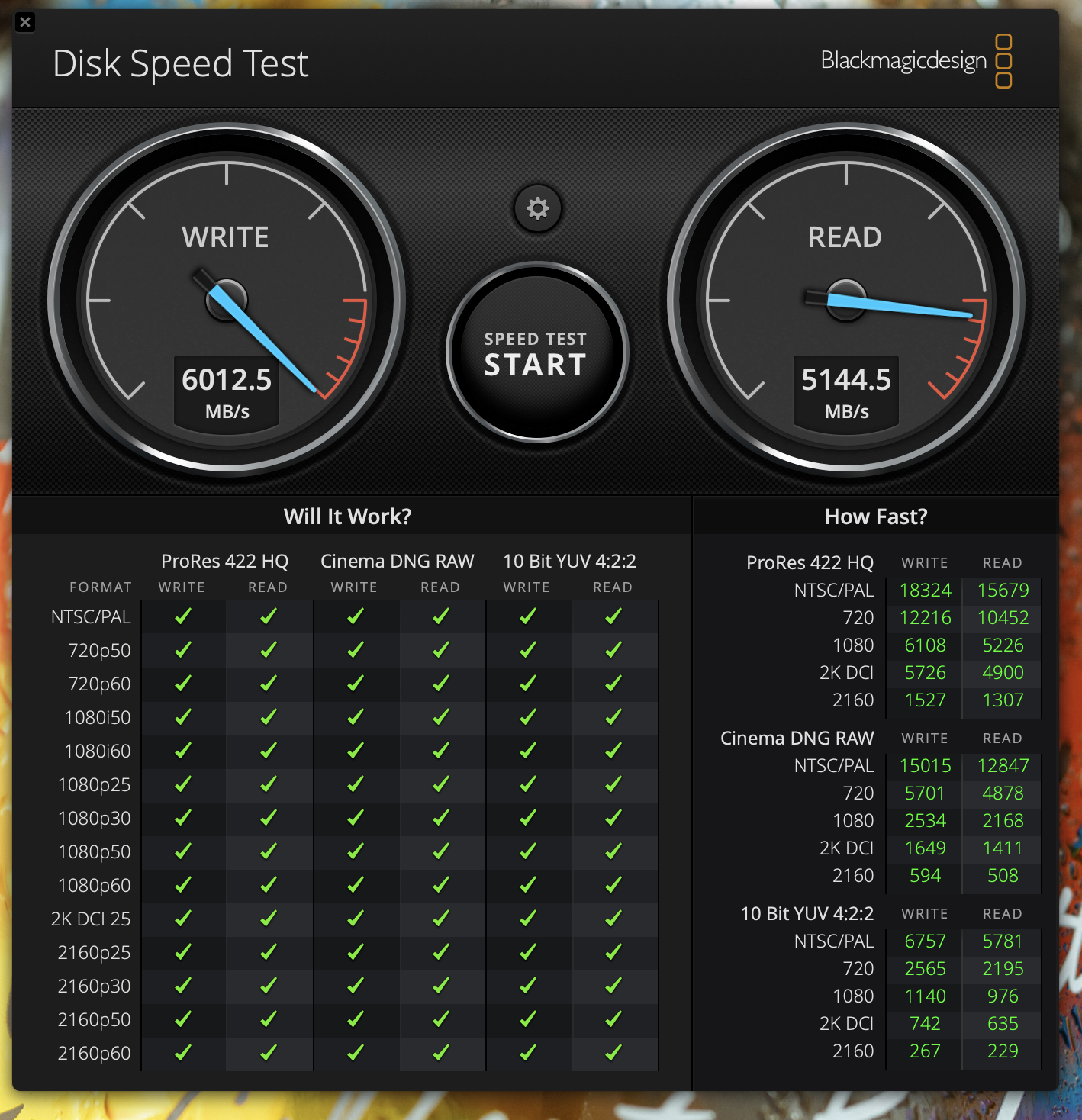1082x1120 pixels.
Task: Click the ProRes 422 HQ column header
Action: [x=224, y=561]
